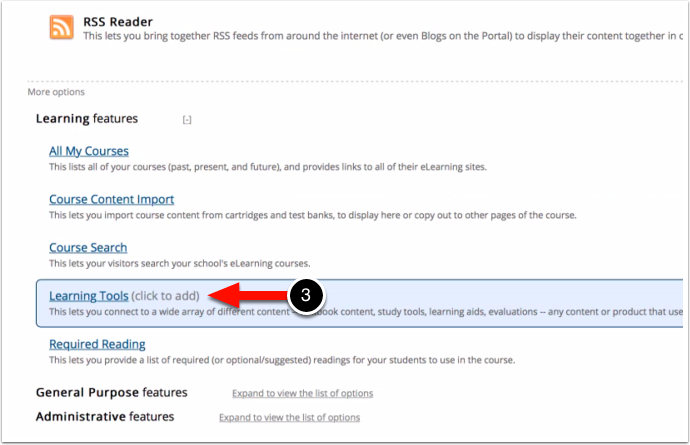Select the RSS Reader heading

tap(118, 22)
